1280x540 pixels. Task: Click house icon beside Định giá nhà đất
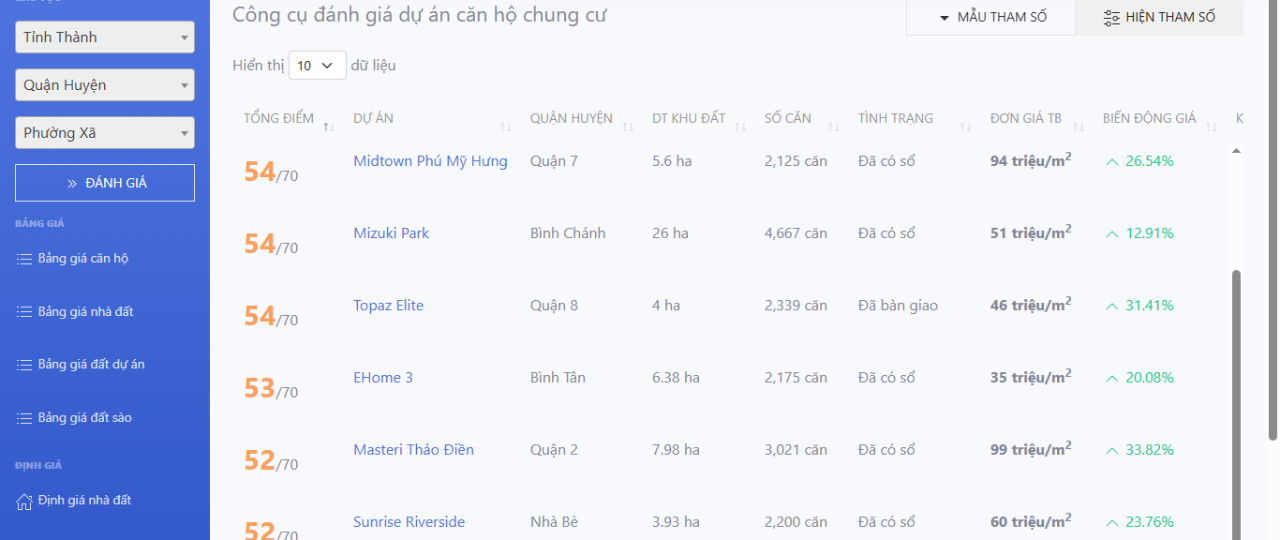[x=24, y=501]
